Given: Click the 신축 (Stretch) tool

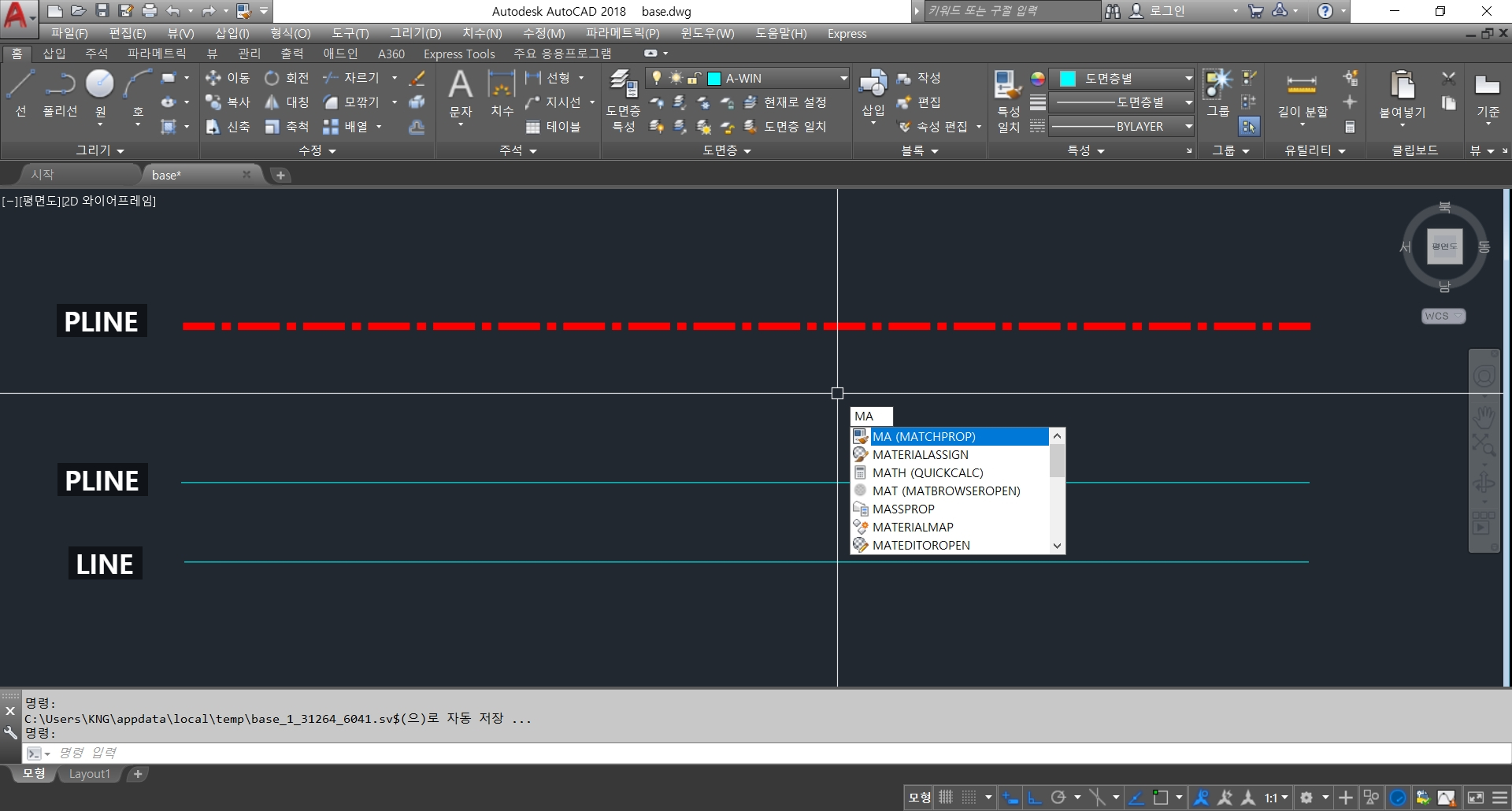Looking at the screenshot, I should (x=228, y=127).
